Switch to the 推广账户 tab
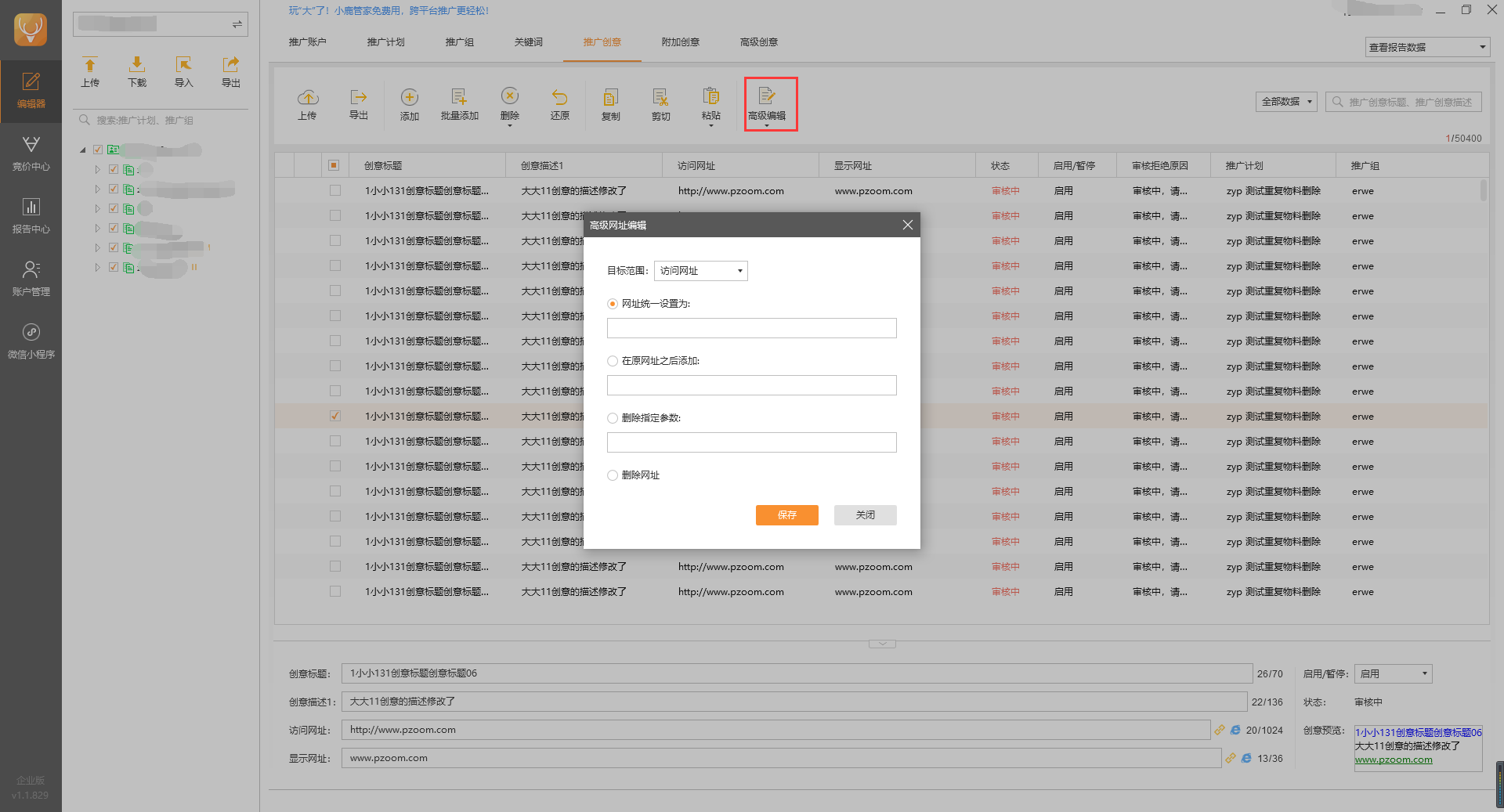The height and width of the screenshot is (812, 1504). click(x=307, y=42)
